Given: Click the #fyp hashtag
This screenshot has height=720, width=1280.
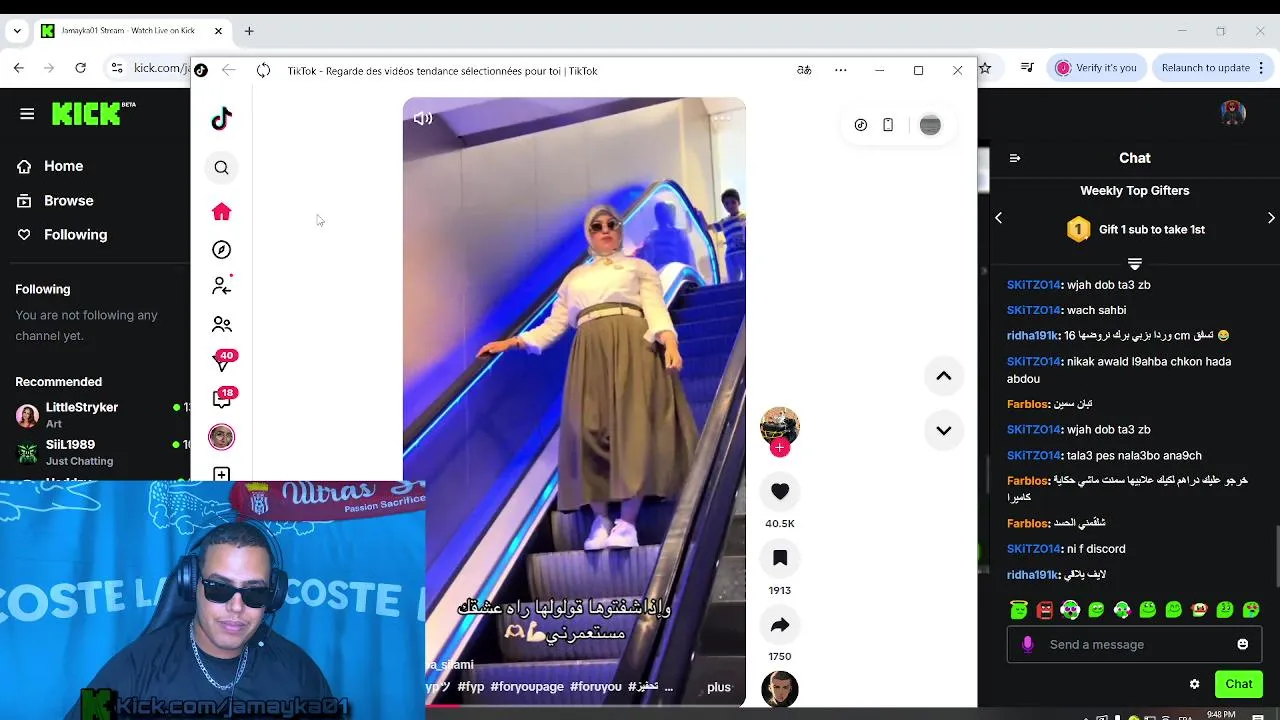Looking at the screenshot, I should [471, 687].
